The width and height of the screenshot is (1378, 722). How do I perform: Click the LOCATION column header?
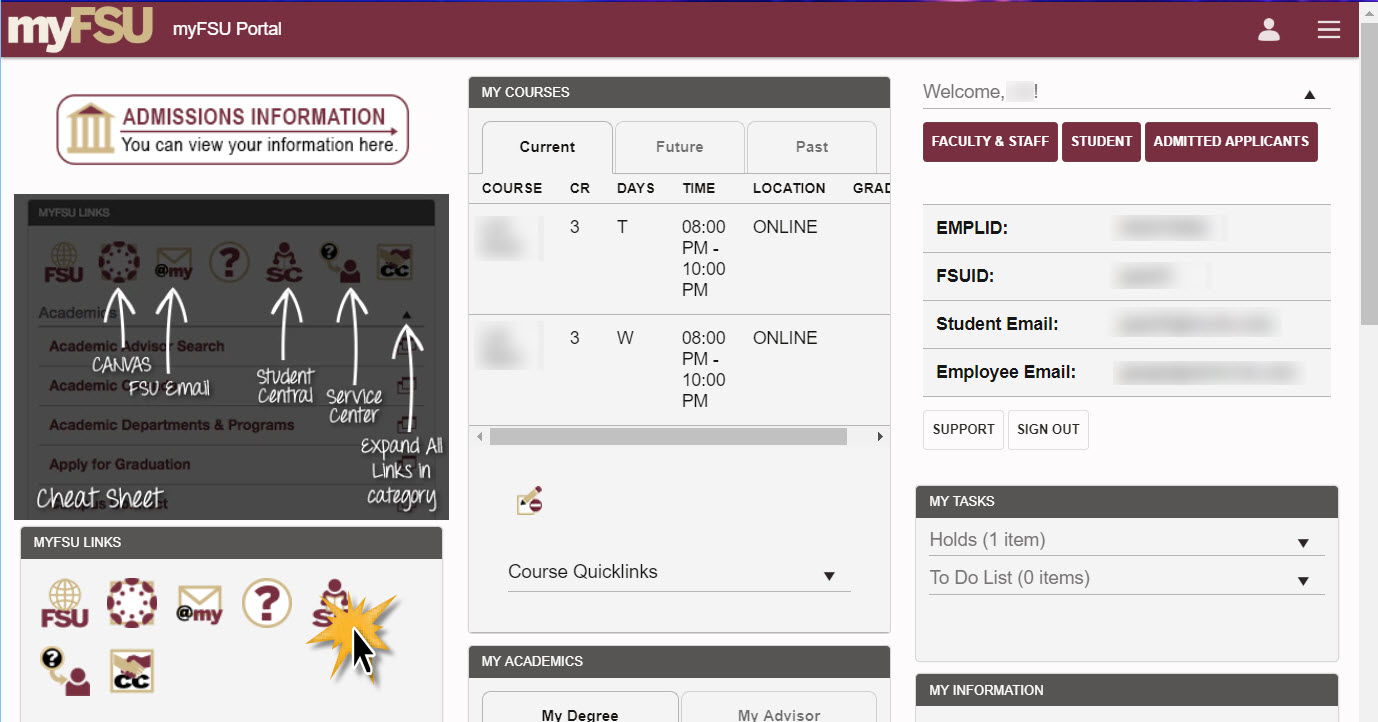click(789, 188)
